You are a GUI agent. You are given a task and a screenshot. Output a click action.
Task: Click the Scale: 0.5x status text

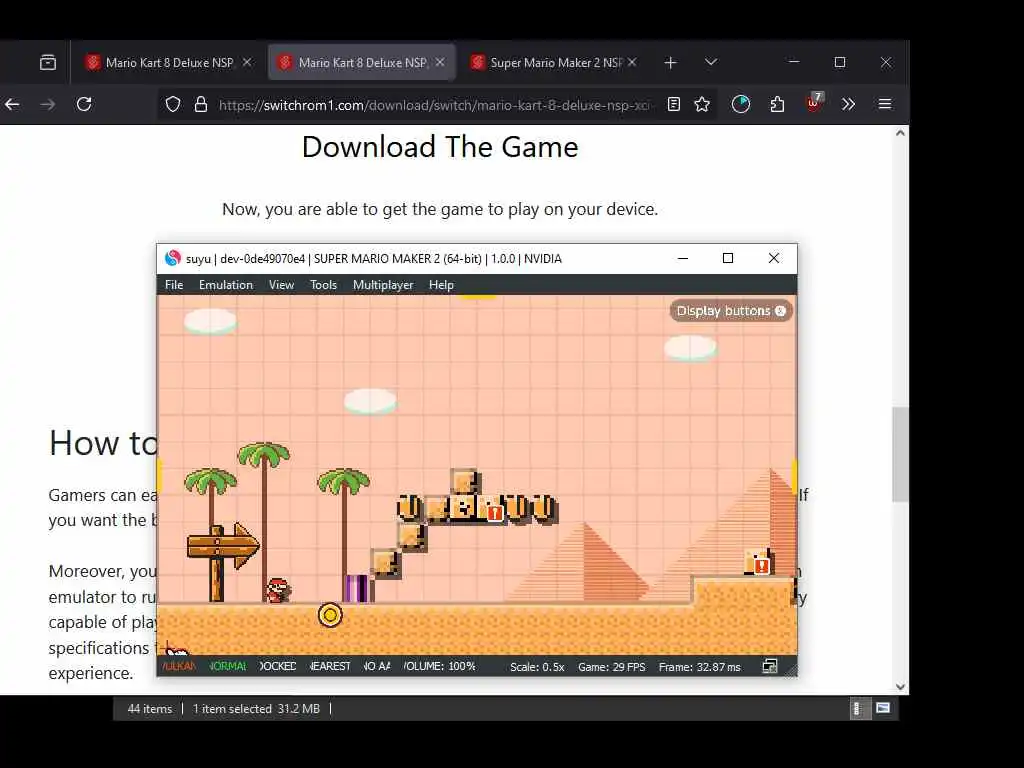point(537,667)
